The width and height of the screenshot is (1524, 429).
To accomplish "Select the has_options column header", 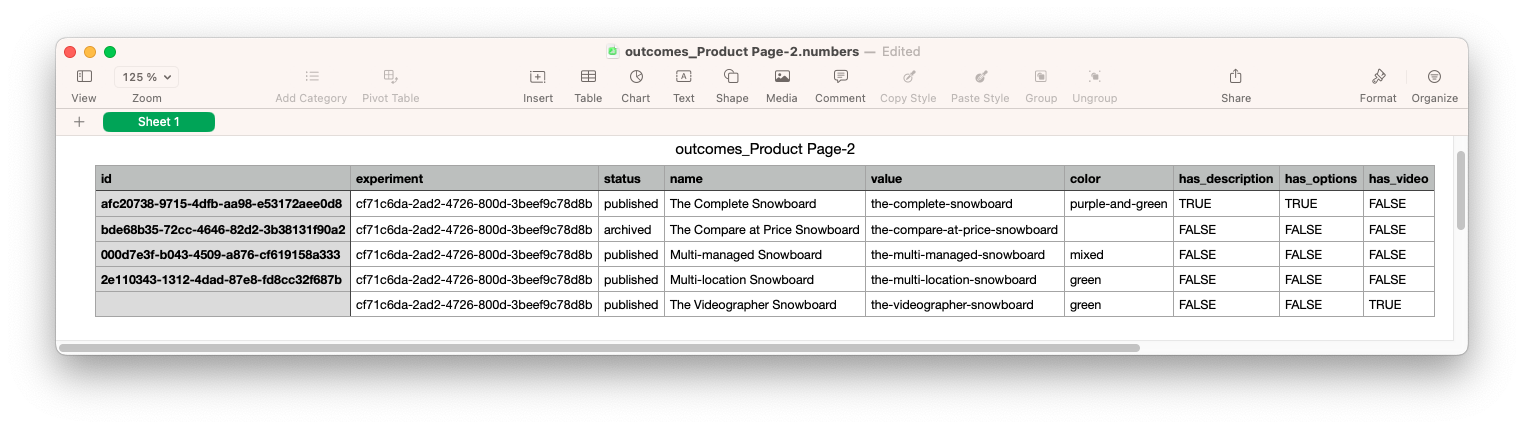I will tap(1322, 178).
